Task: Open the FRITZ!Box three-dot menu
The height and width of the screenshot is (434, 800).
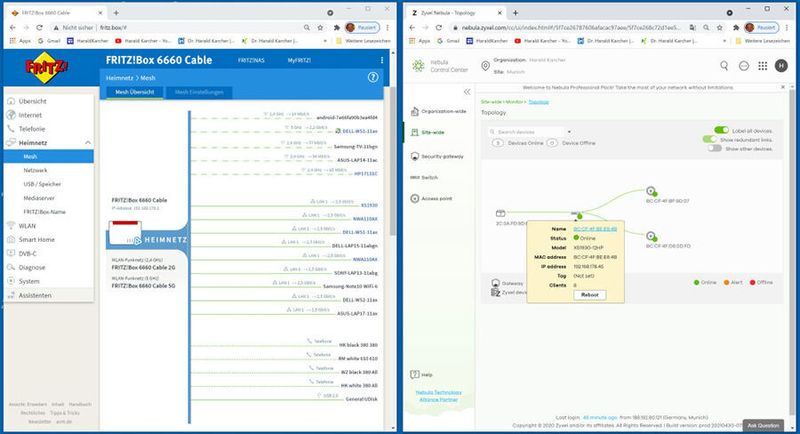Action: click(382, 60)
